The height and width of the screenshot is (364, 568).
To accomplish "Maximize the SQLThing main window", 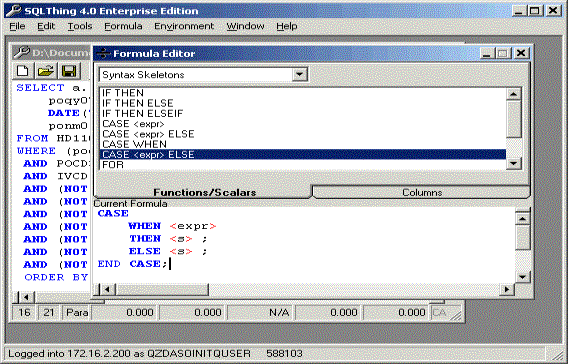I will [x=535, y=11].
